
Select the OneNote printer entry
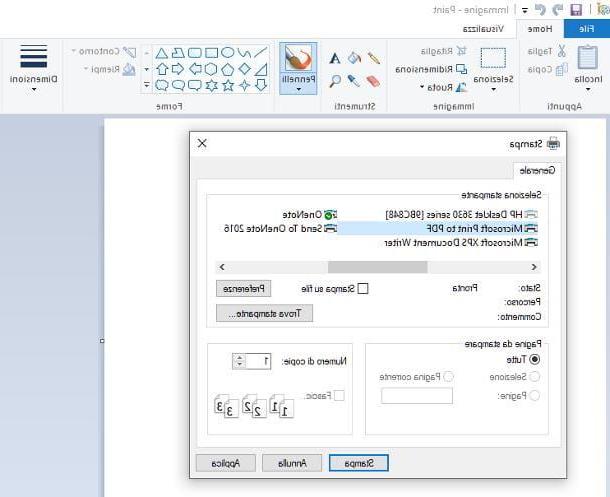coord(310,215)
